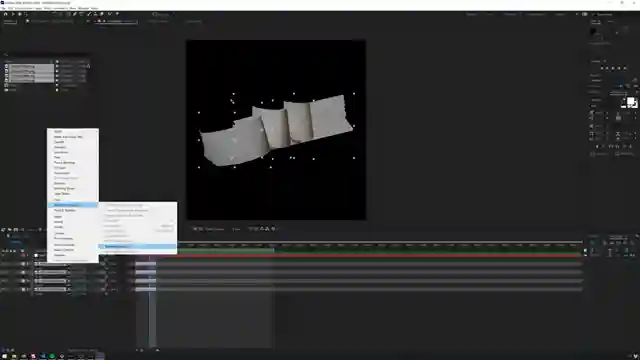Image resolution: width=640 pixels, height=360 pixels.
Task: Click Invert Selection in the context menu
Action: (73, 245)
